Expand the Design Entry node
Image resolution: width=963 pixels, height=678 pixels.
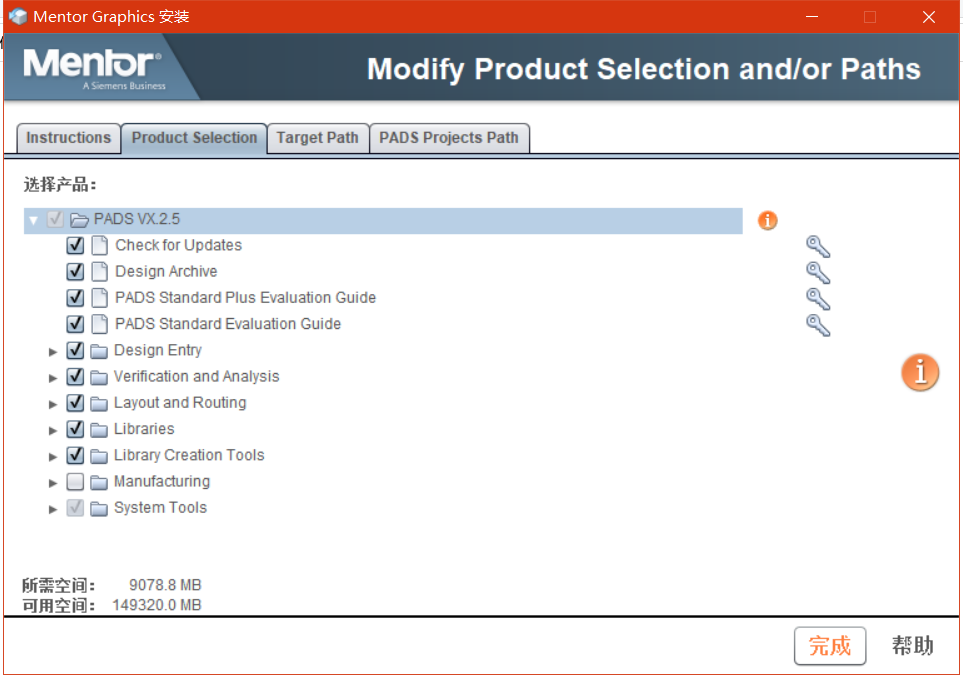53,351
